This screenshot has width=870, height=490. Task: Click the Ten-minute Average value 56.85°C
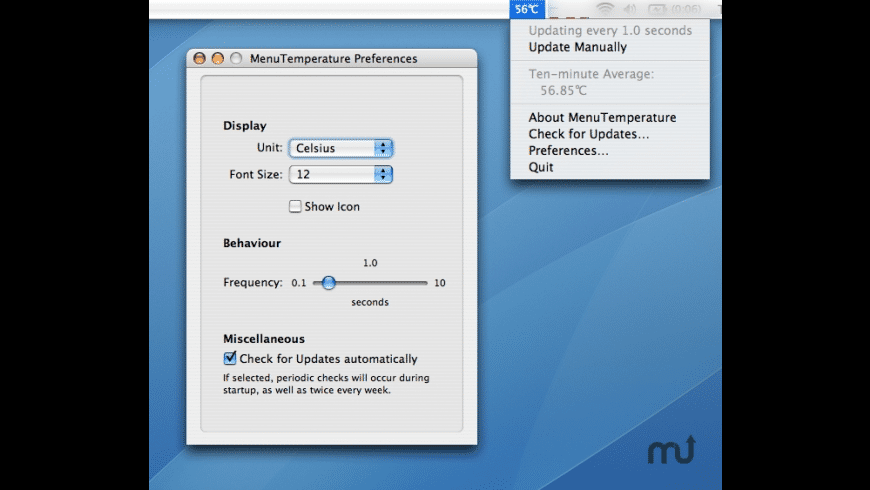pos(563,90)
